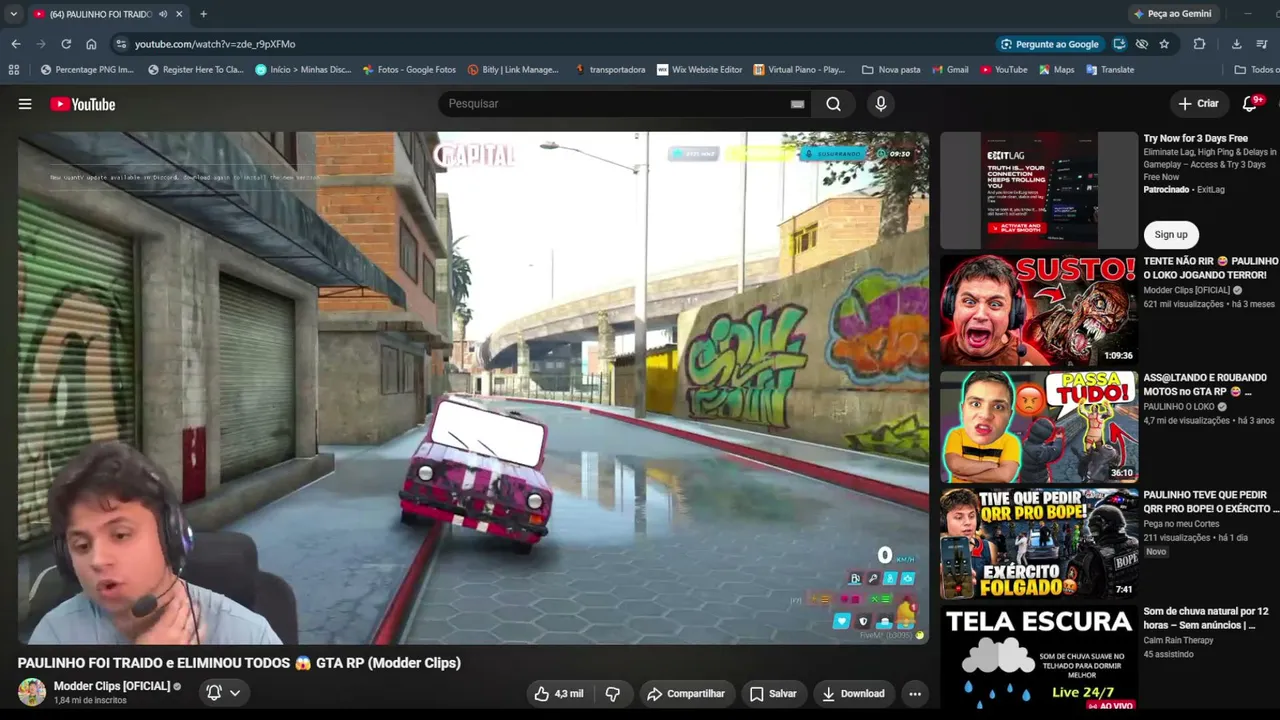Open the on-screen keyboard in search box
Image resolution: width=1280 pixels, height=720 pixels.
pyautogui.click(x=797, y=104)
